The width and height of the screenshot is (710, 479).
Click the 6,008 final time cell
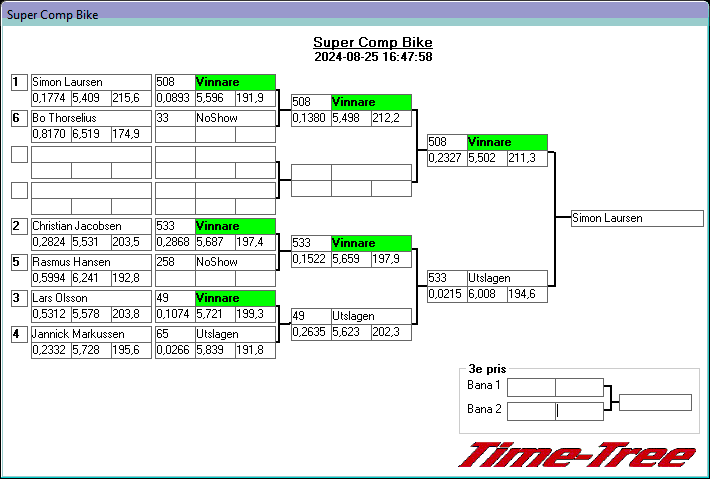(487, 294)
